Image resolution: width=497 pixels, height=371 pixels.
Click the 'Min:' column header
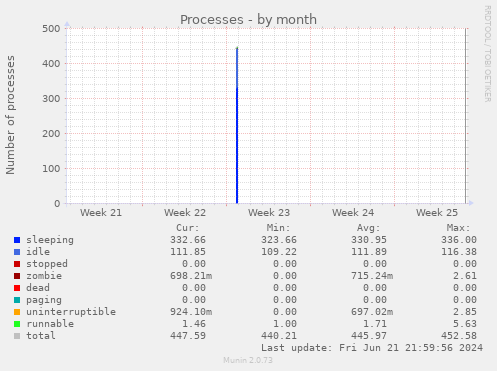pyautogui.click(x=278, y=228)
